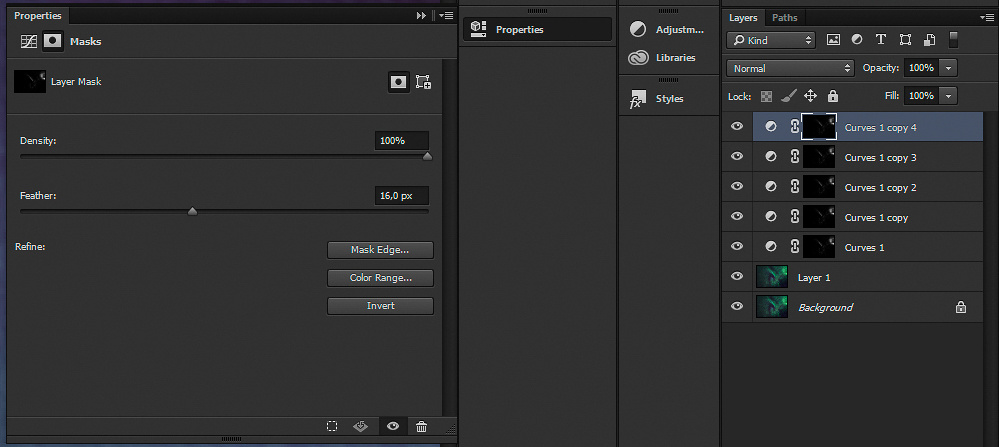Image resolution: width=999 pixels, height=447 pixels.
Task: Toggle visibility of the Background layer
Action: click(737, 306)
